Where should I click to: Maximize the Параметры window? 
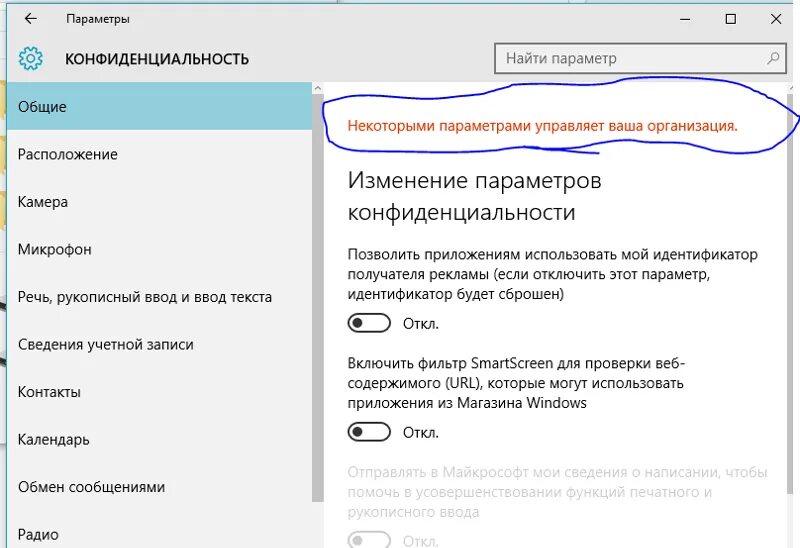click(731, 19)
